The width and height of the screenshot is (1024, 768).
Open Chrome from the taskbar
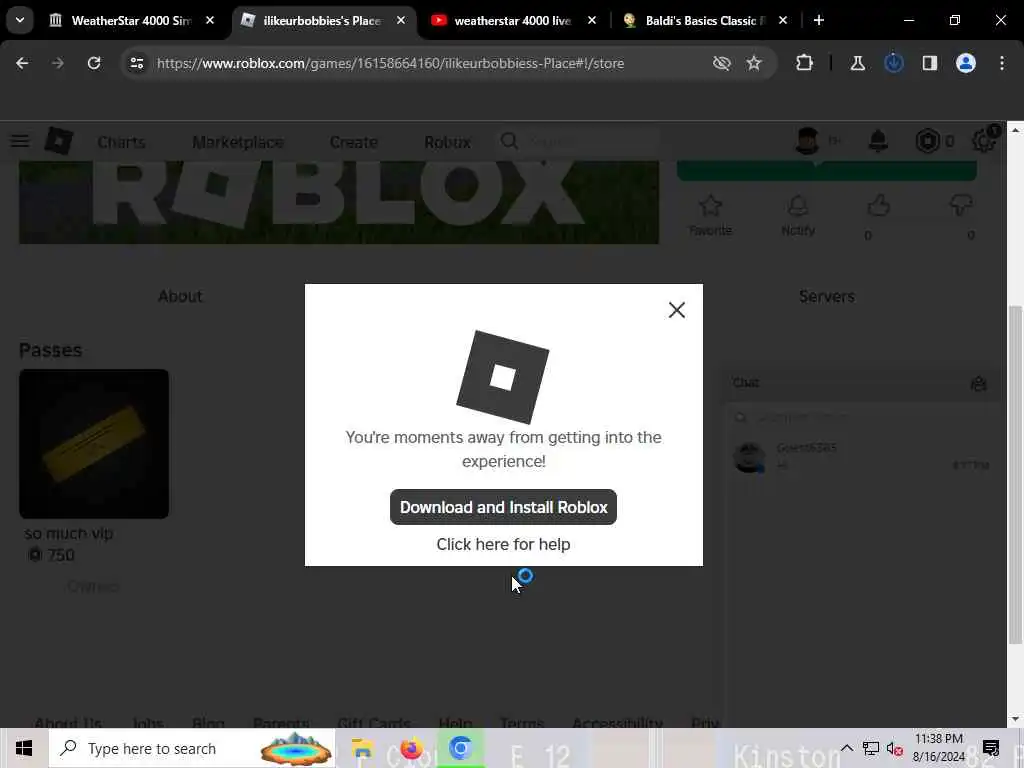click(460, 748)
